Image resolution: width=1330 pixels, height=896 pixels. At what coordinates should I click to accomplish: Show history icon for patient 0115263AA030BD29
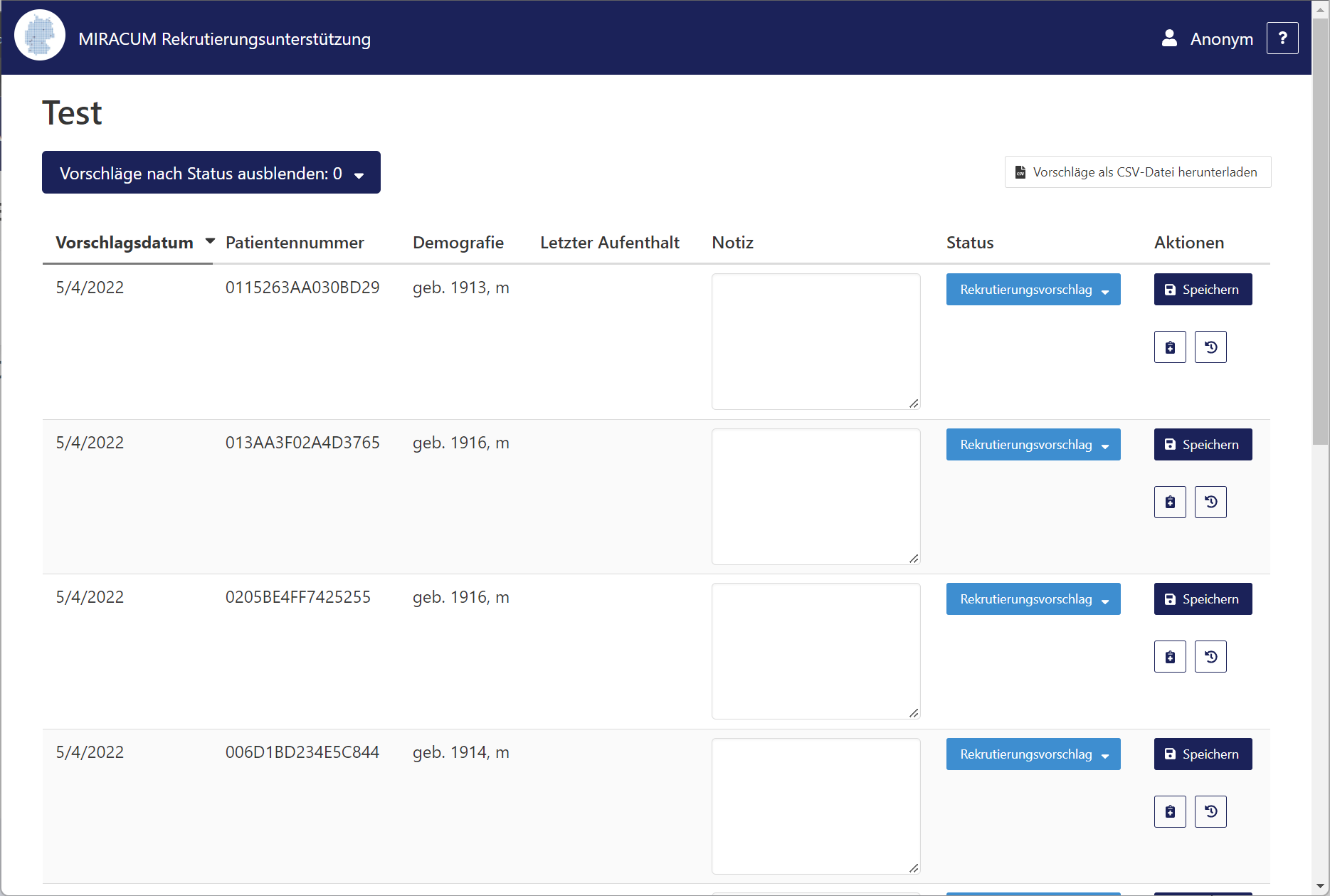click(x=1210, y=347)
